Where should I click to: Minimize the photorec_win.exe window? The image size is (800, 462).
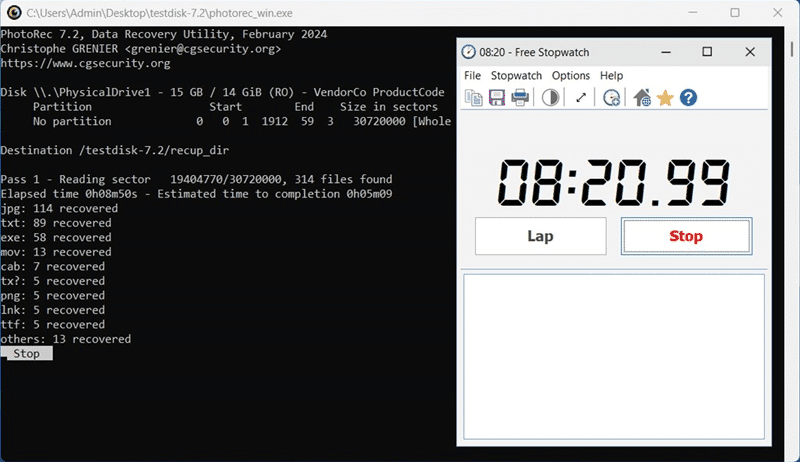[692, 13]
